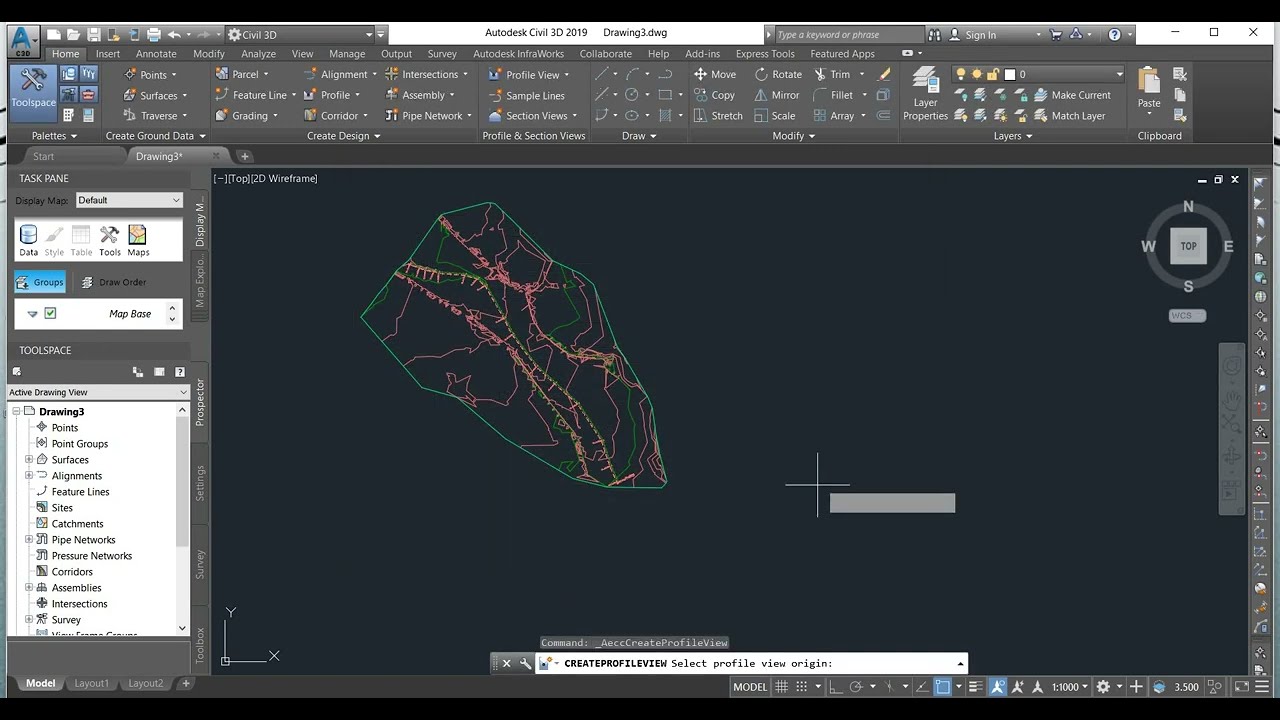Image resolution: width=1280 pixels, height=720 pixels.
Task: Switch to the Annotate ribbon tab
Action: pos(156,54)
